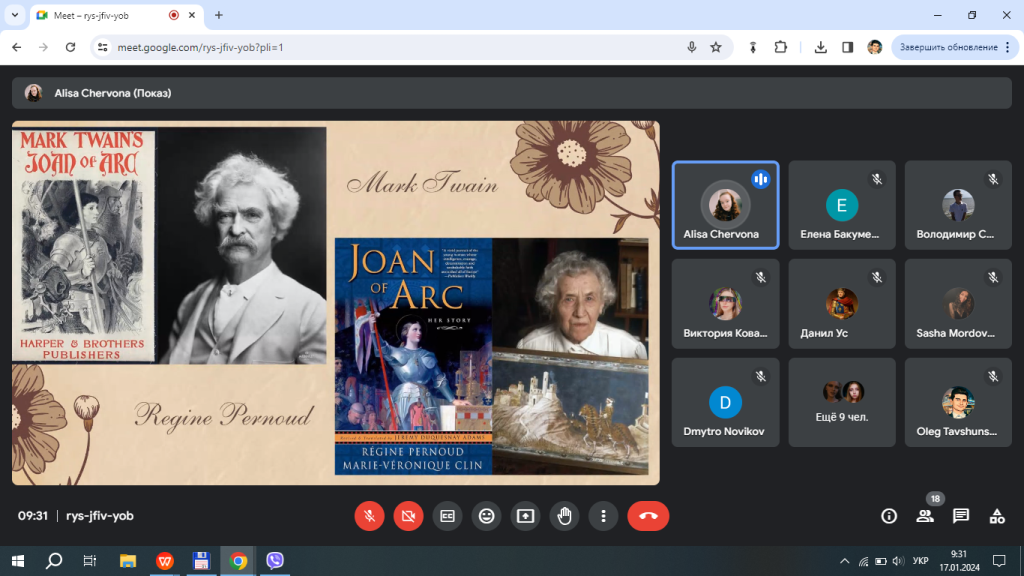The height and width of the screenshot is (576, 1024).
Task: Switch the УКР keyboard language
Action: tap(921, 561)
